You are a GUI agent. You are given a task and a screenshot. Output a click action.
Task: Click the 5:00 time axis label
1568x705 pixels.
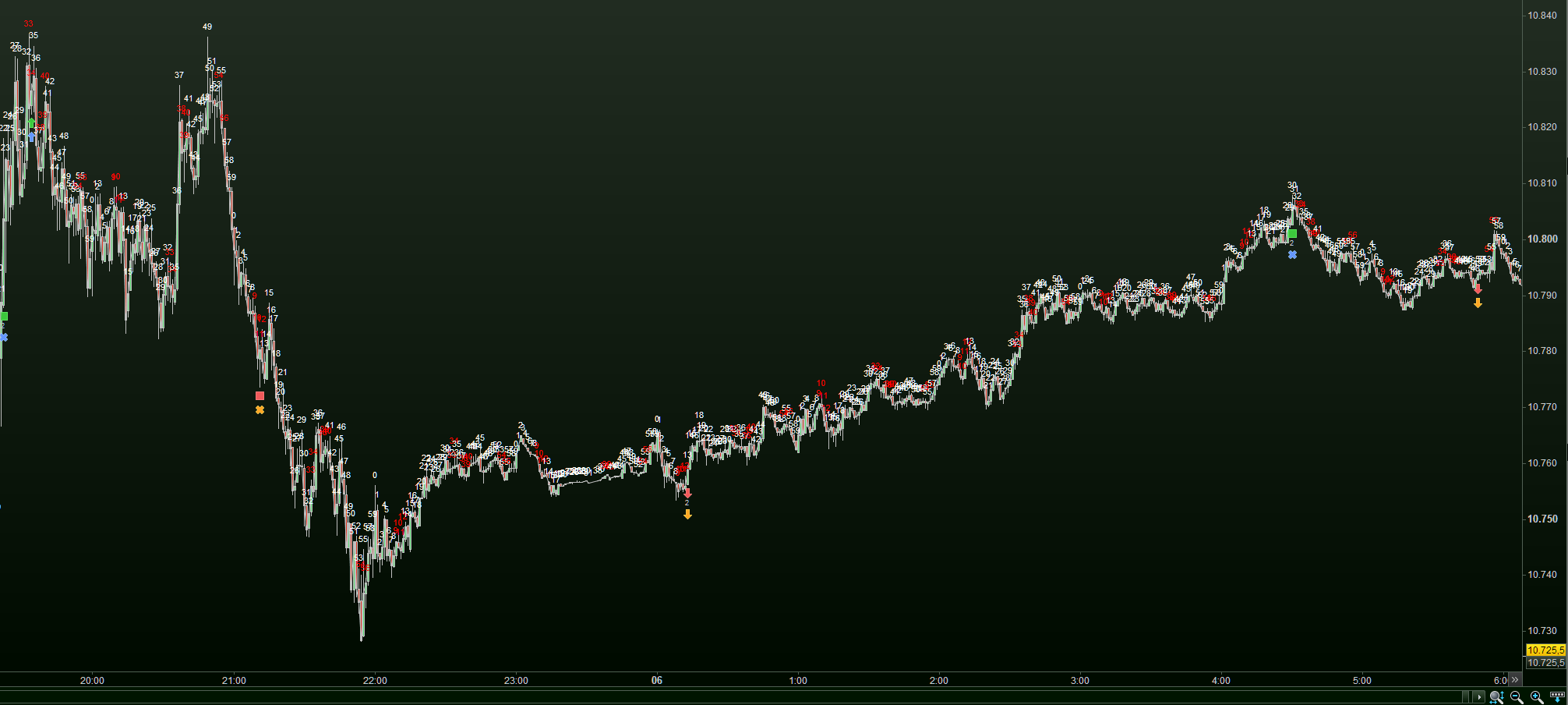[x=1362, y=681]
